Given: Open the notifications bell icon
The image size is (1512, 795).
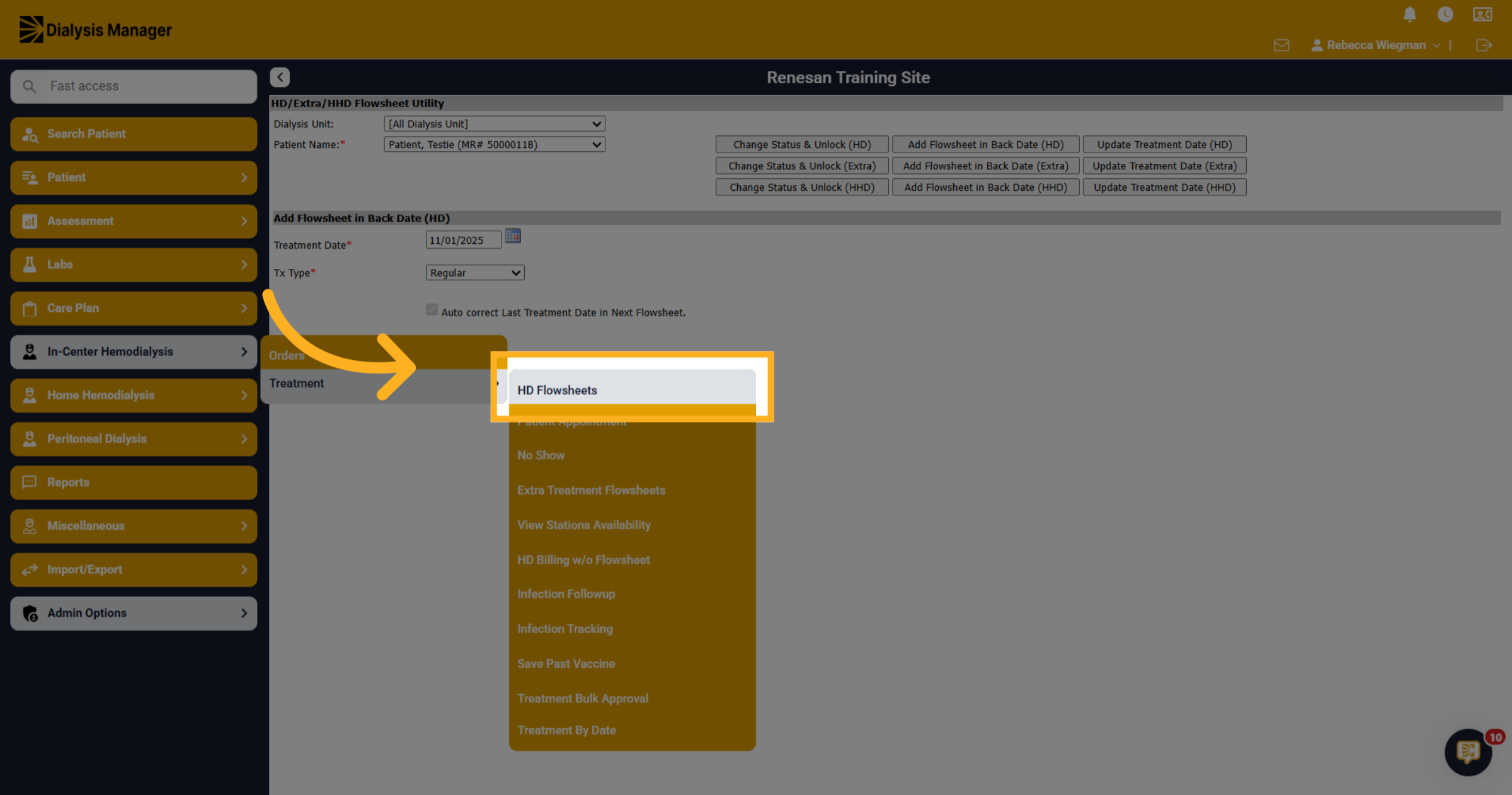Looking at the screenshot, I should (x=1410, y=14).
